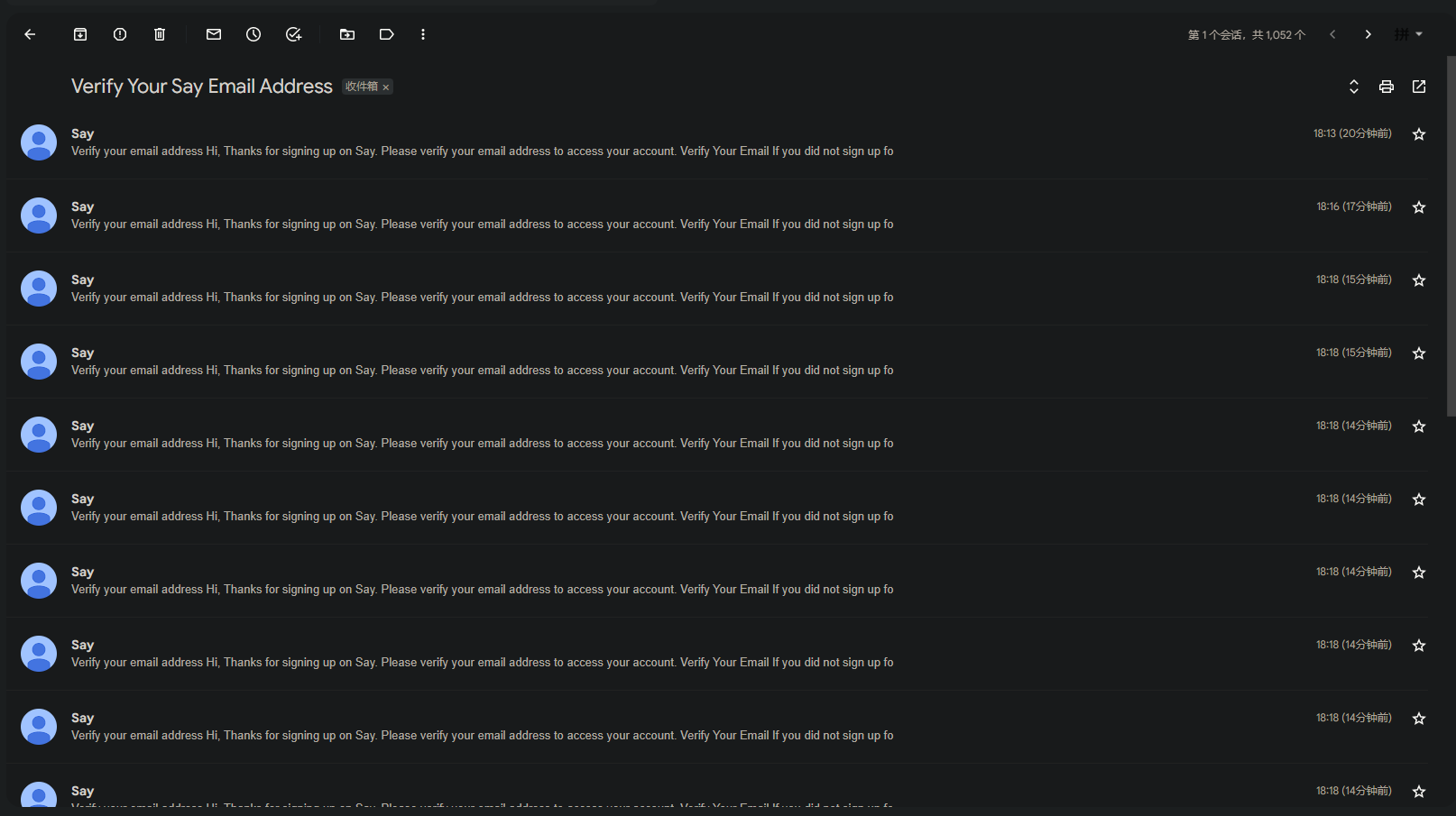
Task: Go to the newer conversation
Action: (1332, 34)
